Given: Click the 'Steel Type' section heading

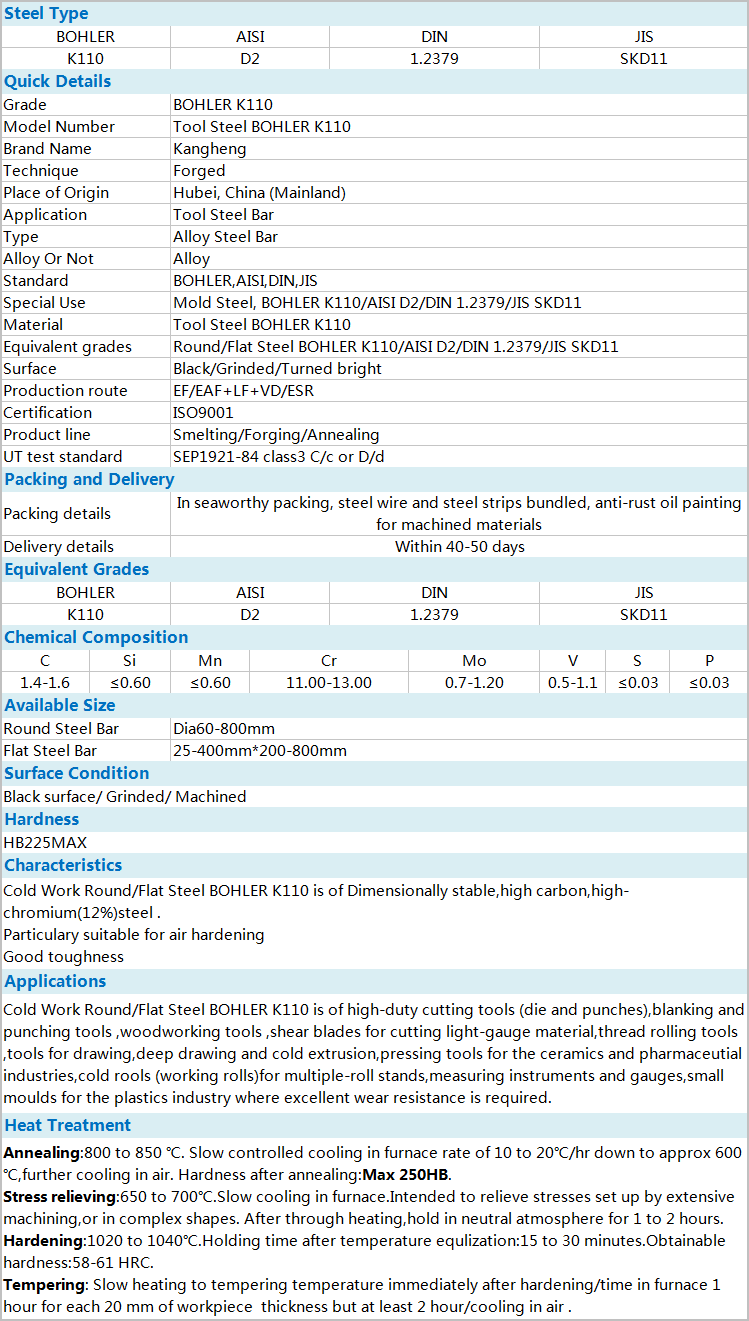Looking at the screenshot, I should pos(46,13).
